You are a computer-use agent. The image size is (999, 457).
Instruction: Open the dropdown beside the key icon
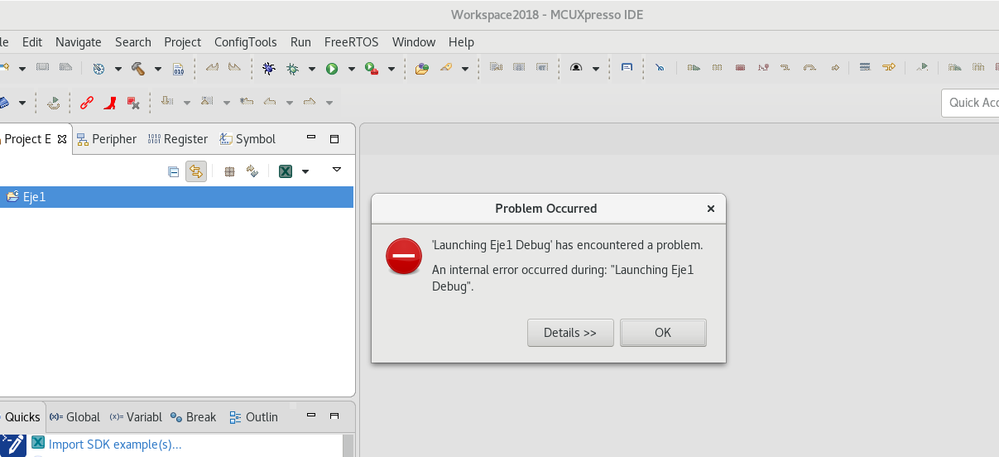(x=465, y=69)
